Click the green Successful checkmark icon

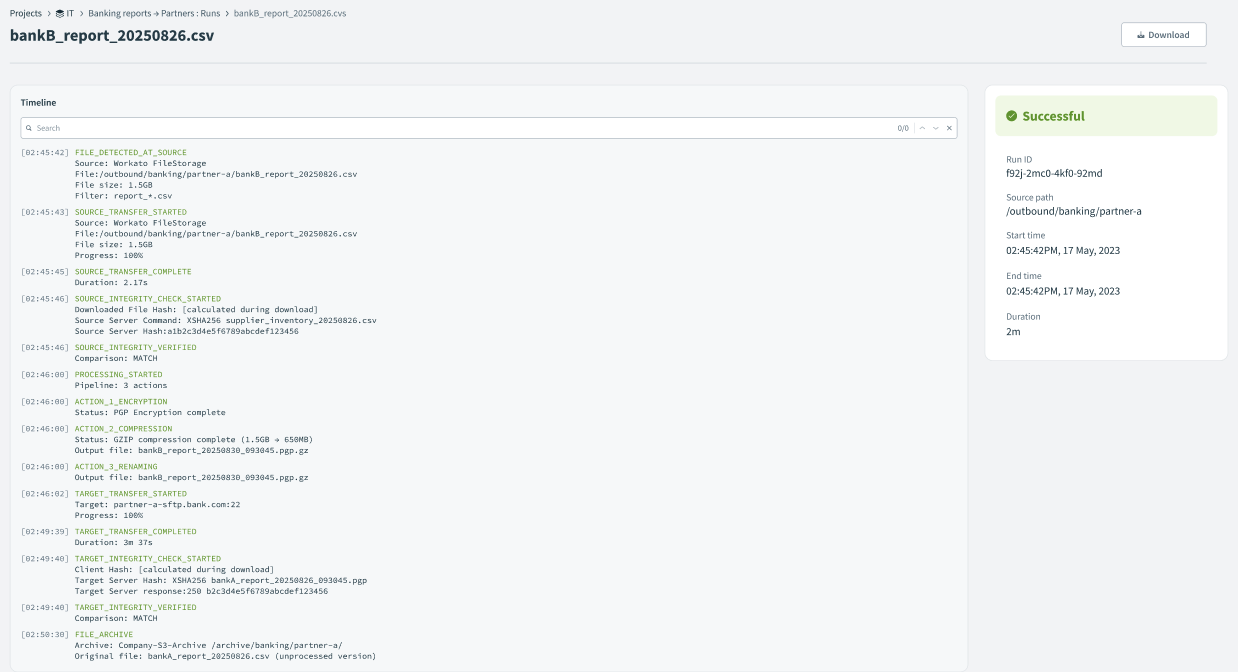click(x=1012, y=116)
